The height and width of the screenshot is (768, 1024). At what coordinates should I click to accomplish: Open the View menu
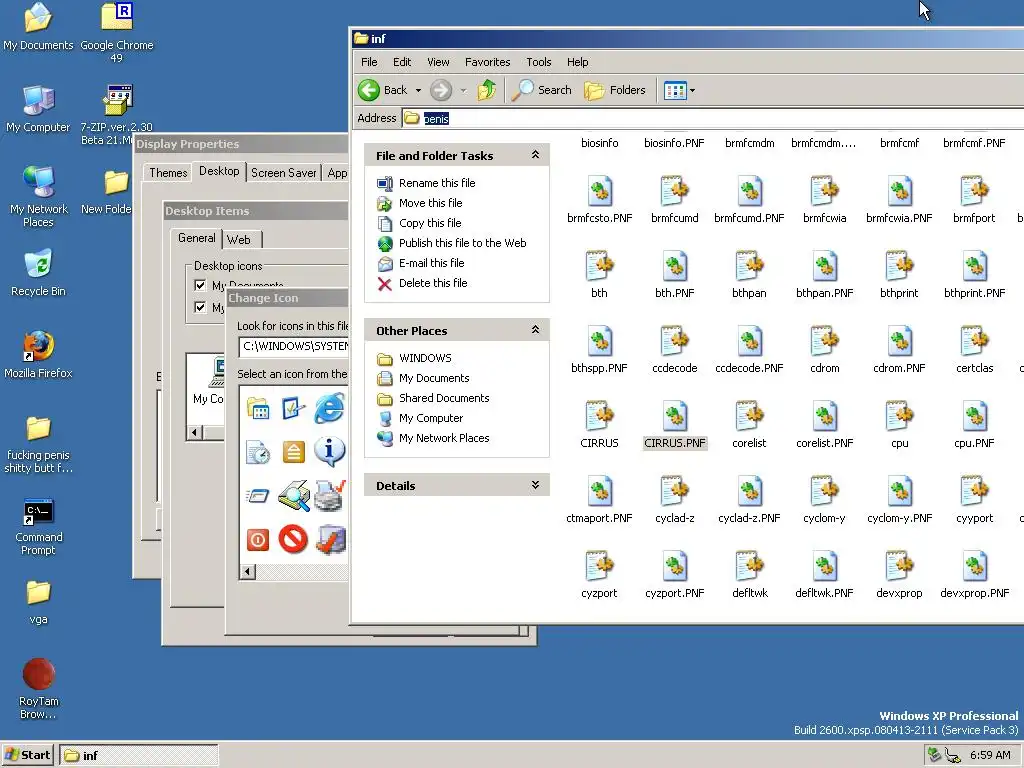coord(438,62)
